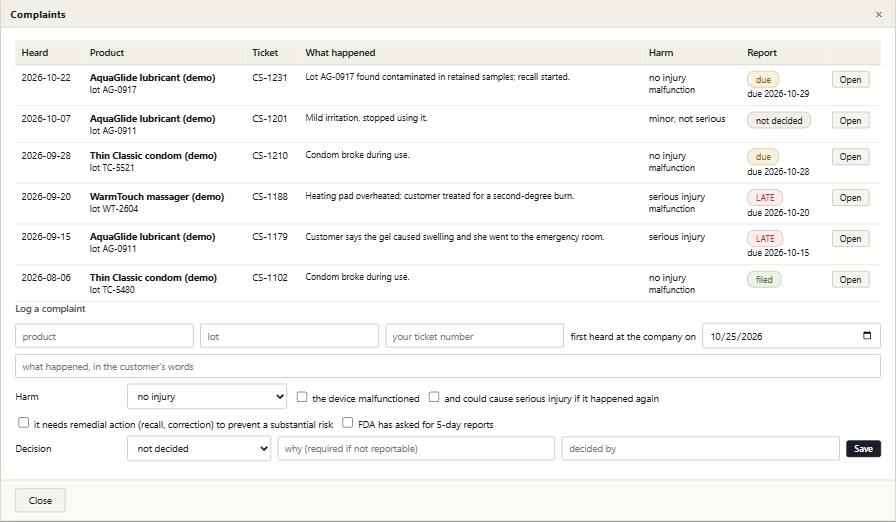896x522 pixels.
Task: Click 'Mild irritation, stopped using it.' text
Action: pos(366,118)
